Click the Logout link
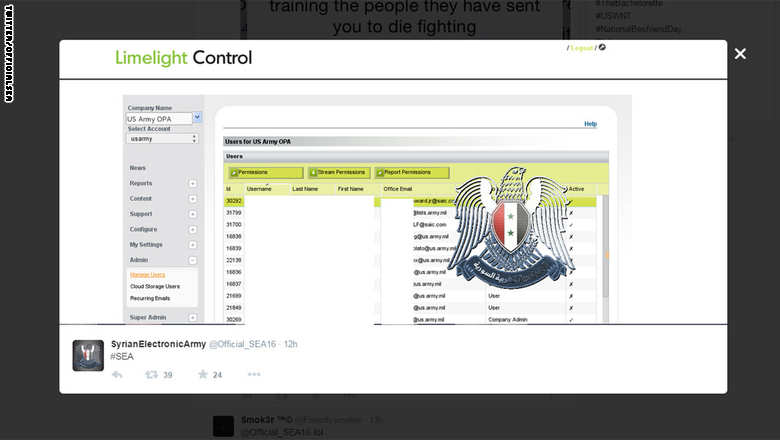The width and height of the screenshot is (780, 440). pyautogui.click(x=582, y=48)
